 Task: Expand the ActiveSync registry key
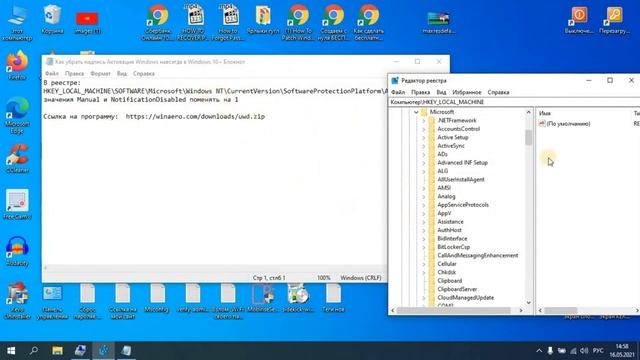point(424,146)
